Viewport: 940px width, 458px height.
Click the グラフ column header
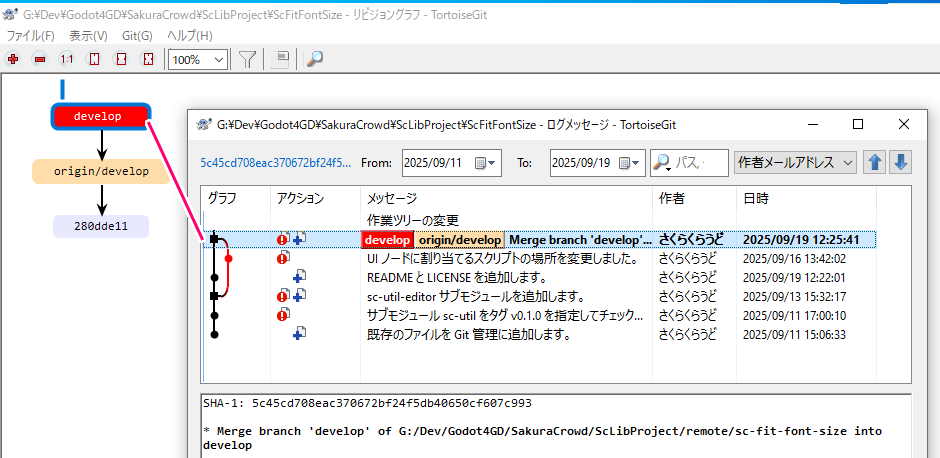coord(236,197)
